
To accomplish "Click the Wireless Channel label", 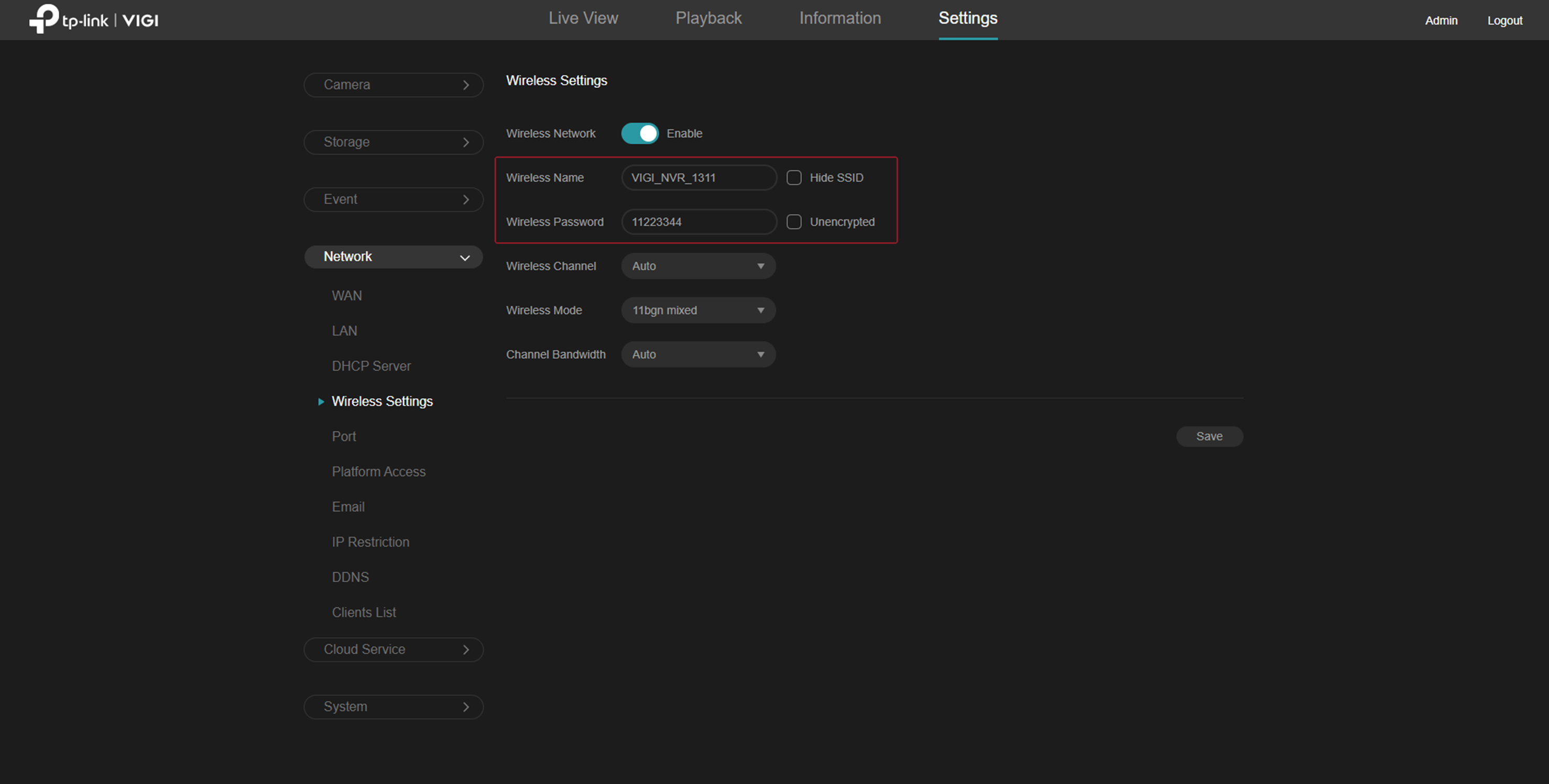I will [551, 266].
